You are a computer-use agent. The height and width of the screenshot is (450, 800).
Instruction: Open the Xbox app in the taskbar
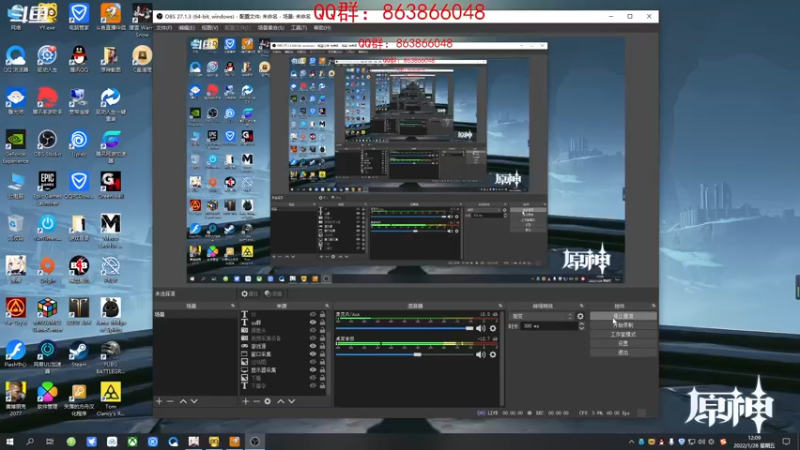tap(132, 441)
